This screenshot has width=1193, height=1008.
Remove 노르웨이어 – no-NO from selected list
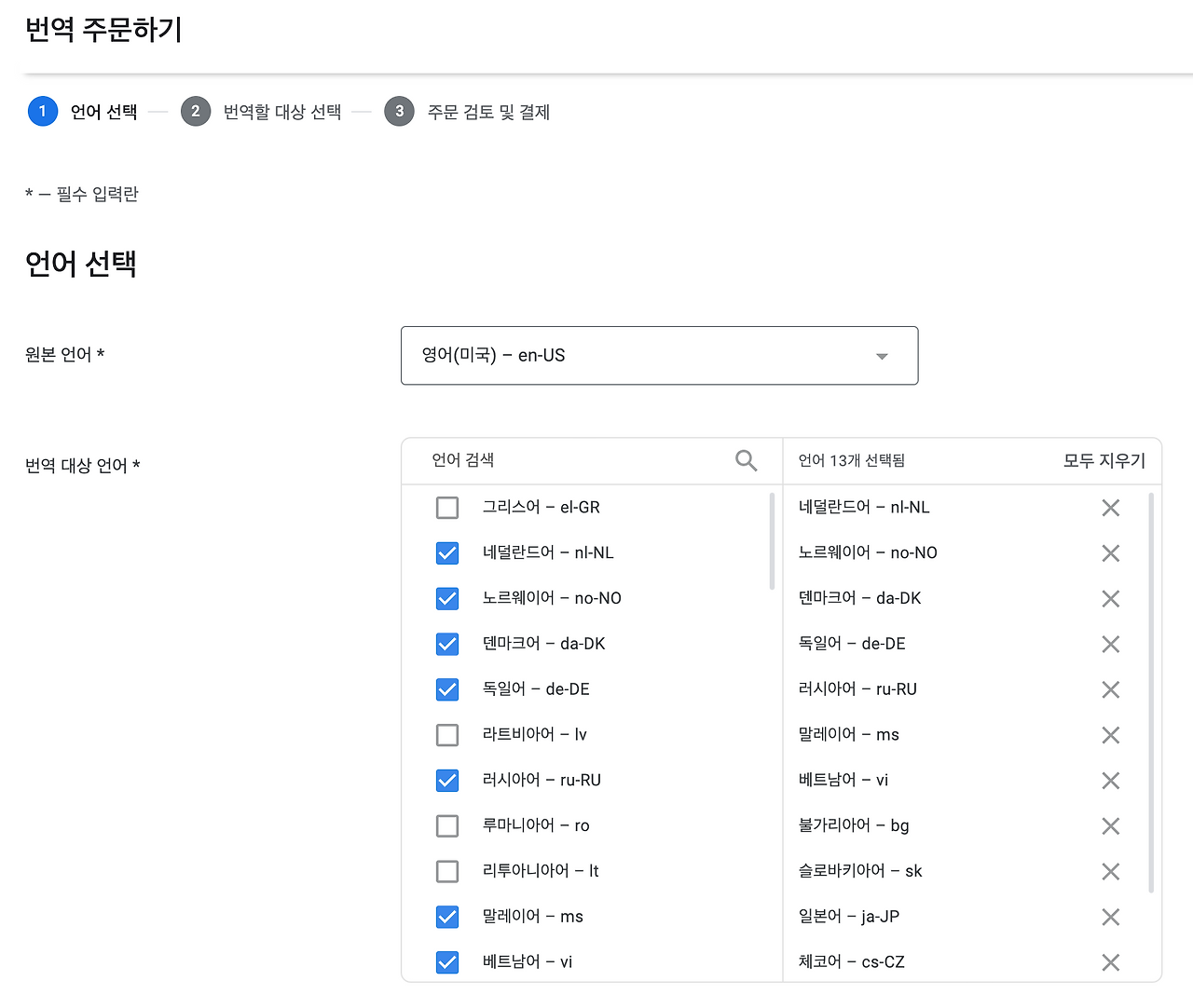[1110, 553]
